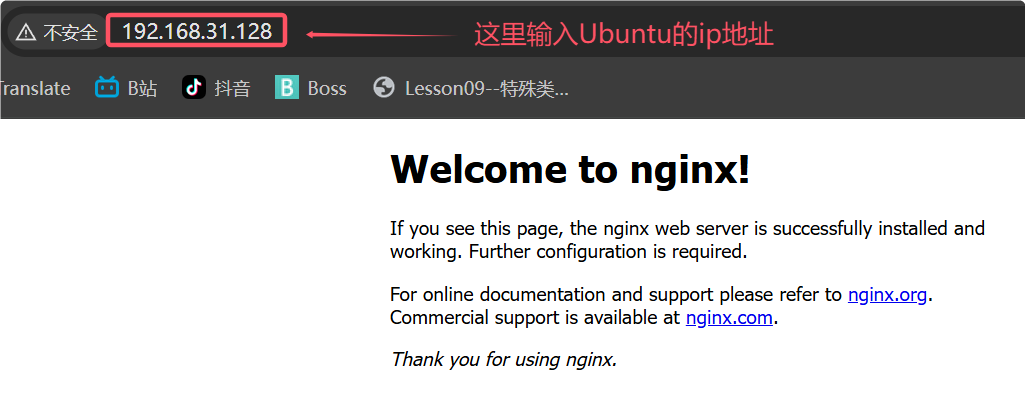Open the Lesson09--特殊类 bookmark

(486, 88)
